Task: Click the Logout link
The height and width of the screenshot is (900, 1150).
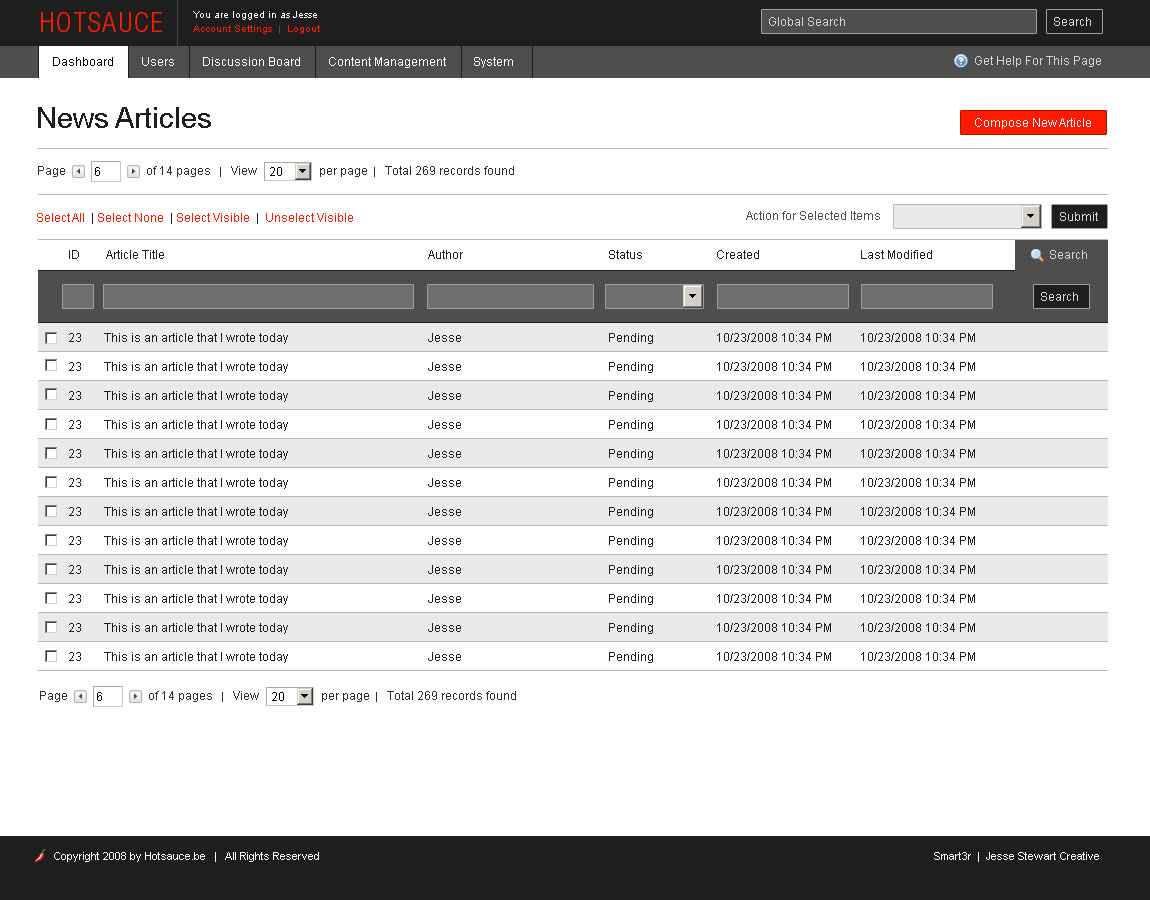Action: pyautogui.click(x=304, y=29)
